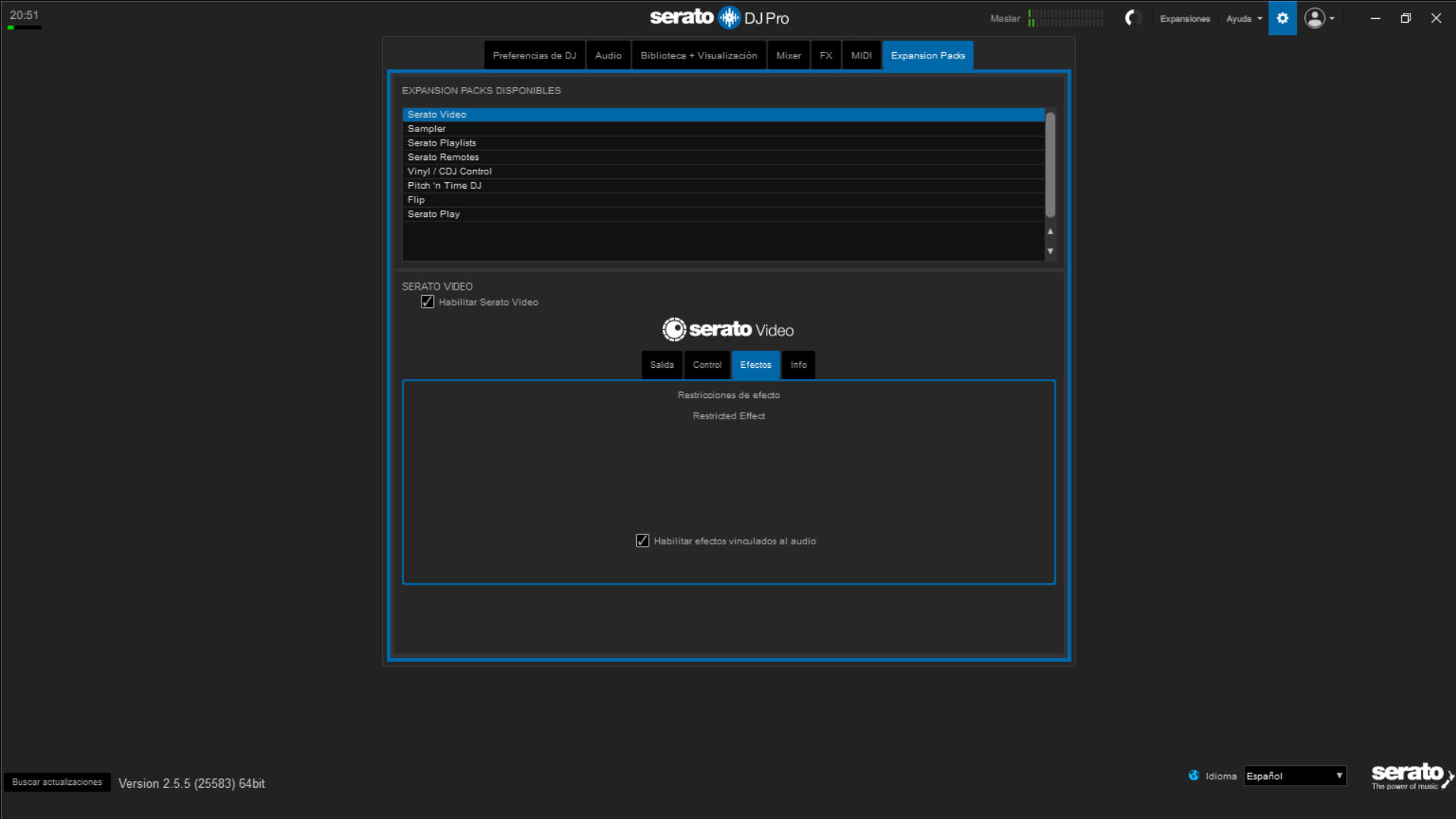Switch to the Audio preferences tab

click(607, 55)
